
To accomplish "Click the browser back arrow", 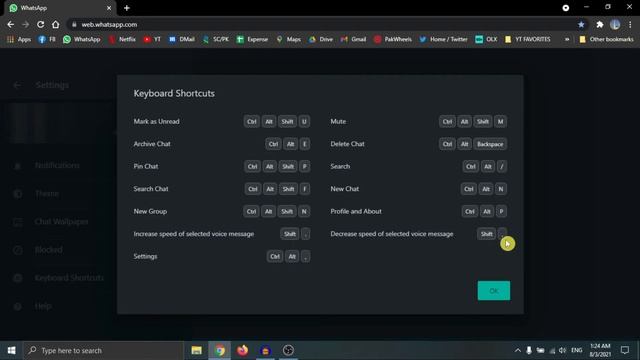I will 11,24.
